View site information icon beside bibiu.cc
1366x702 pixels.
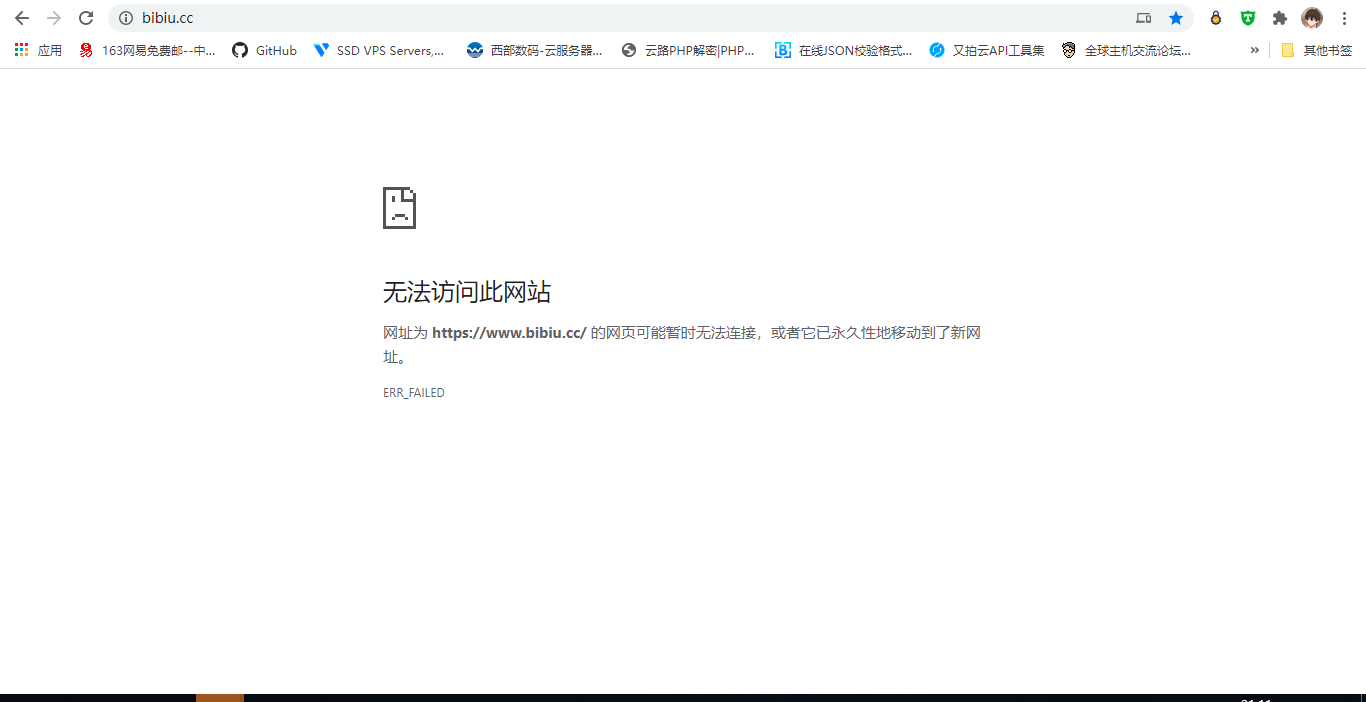point(126,18)
